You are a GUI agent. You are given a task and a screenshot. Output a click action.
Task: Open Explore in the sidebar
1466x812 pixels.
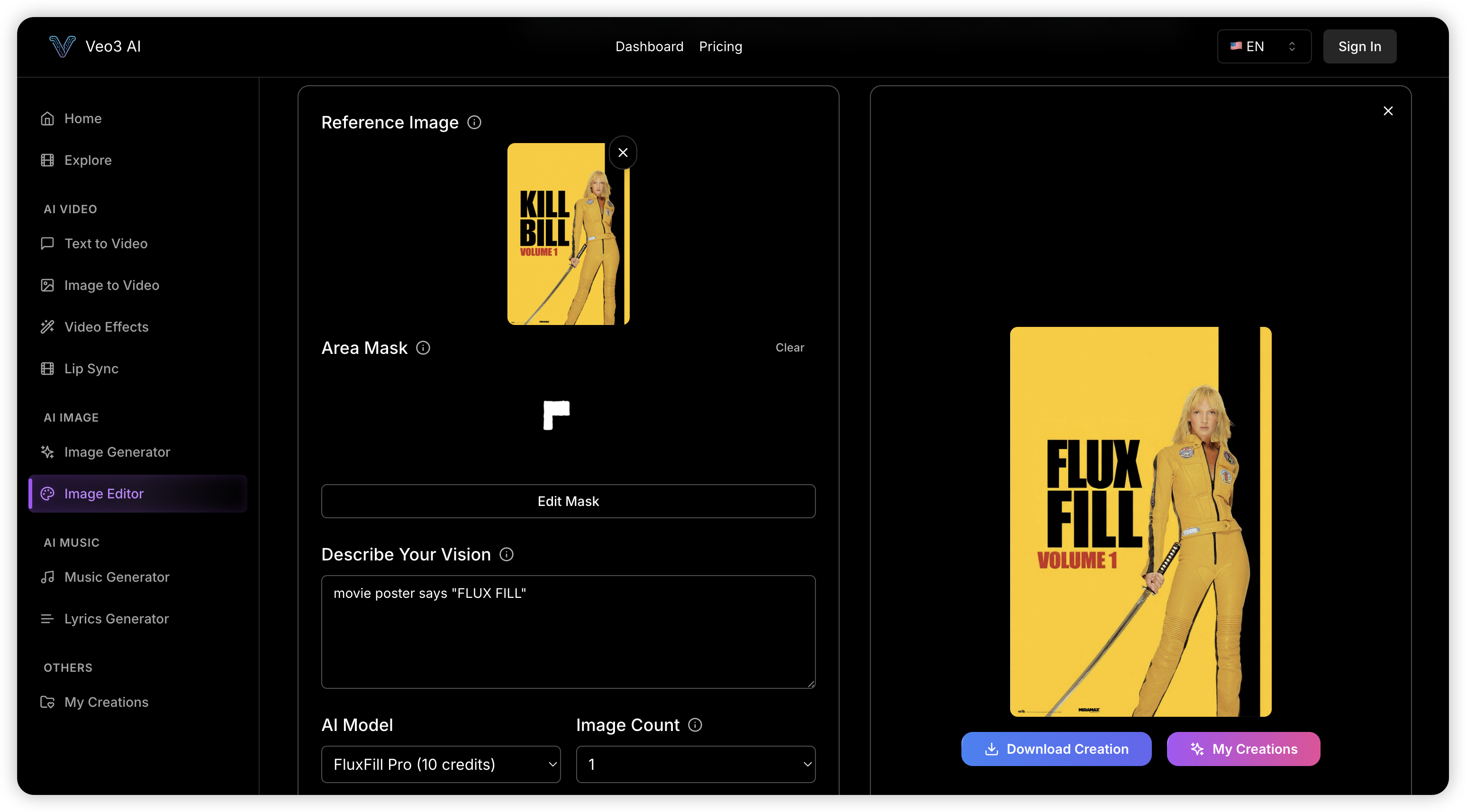tap(138, 160)
